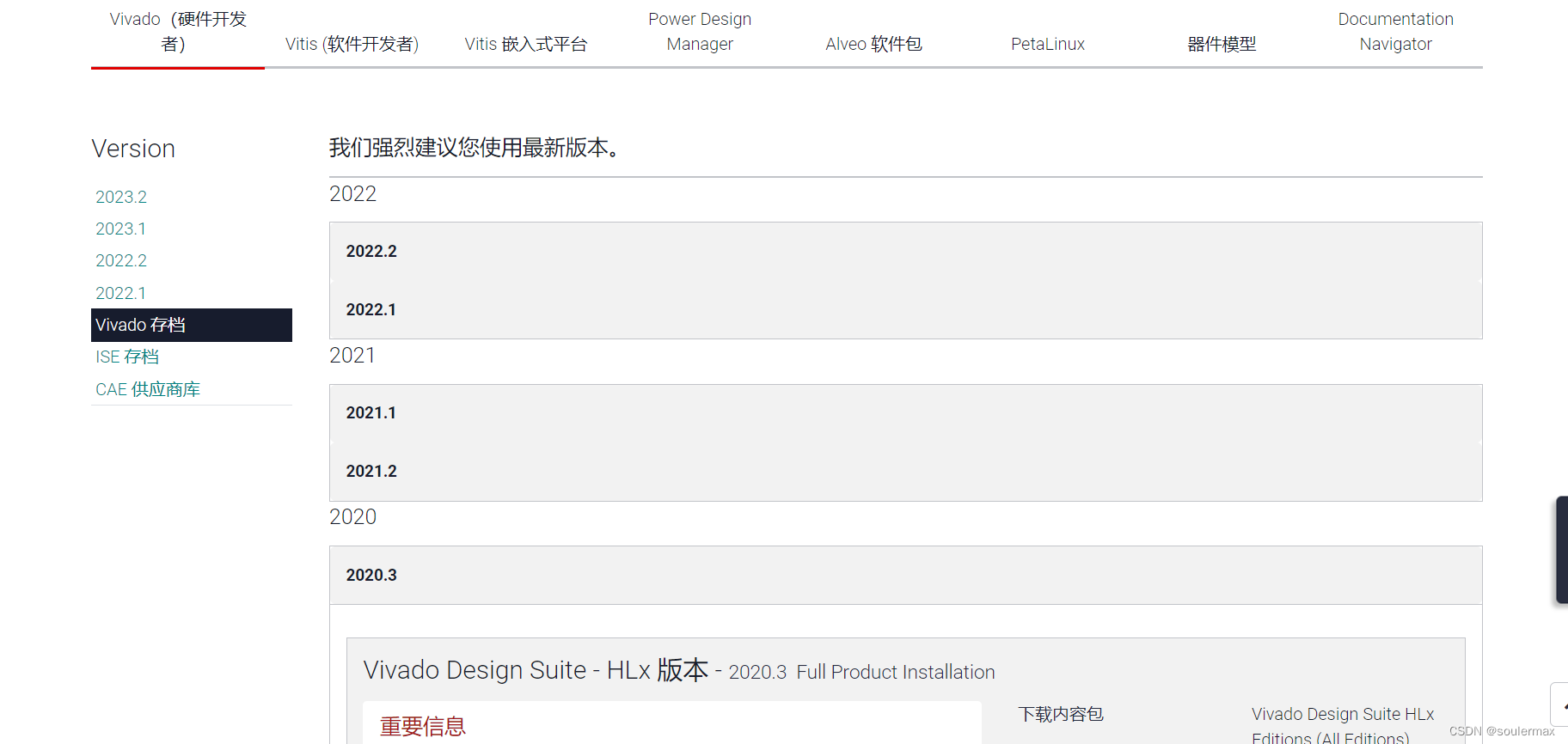The height and width of the screenshot is (744, 1568).
Task: Switch to the 器件模型 tab
Action: (1222, 44)
